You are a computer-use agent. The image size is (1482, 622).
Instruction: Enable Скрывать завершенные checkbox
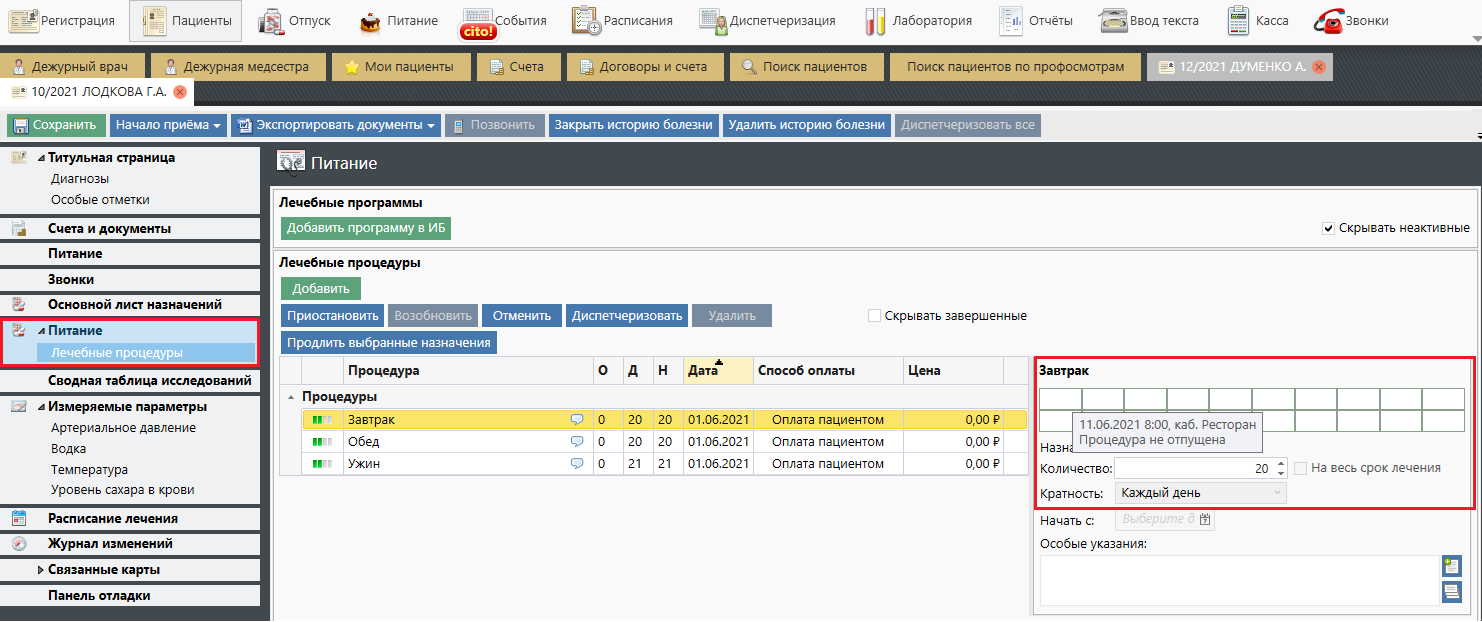(x=875, y=316)
